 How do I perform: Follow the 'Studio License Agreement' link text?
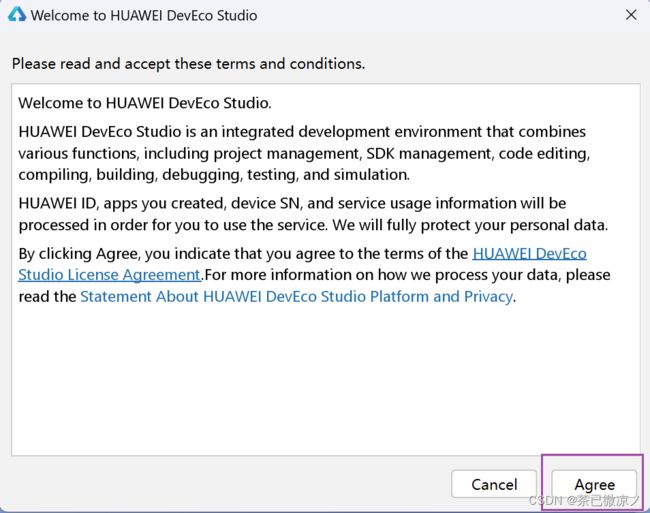109,275
